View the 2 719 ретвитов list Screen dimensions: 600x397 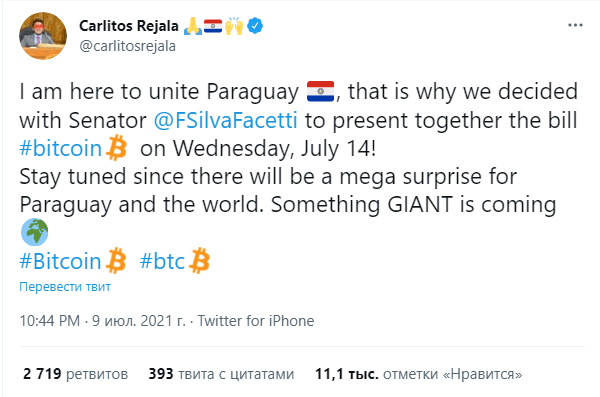tap(75, 374)
